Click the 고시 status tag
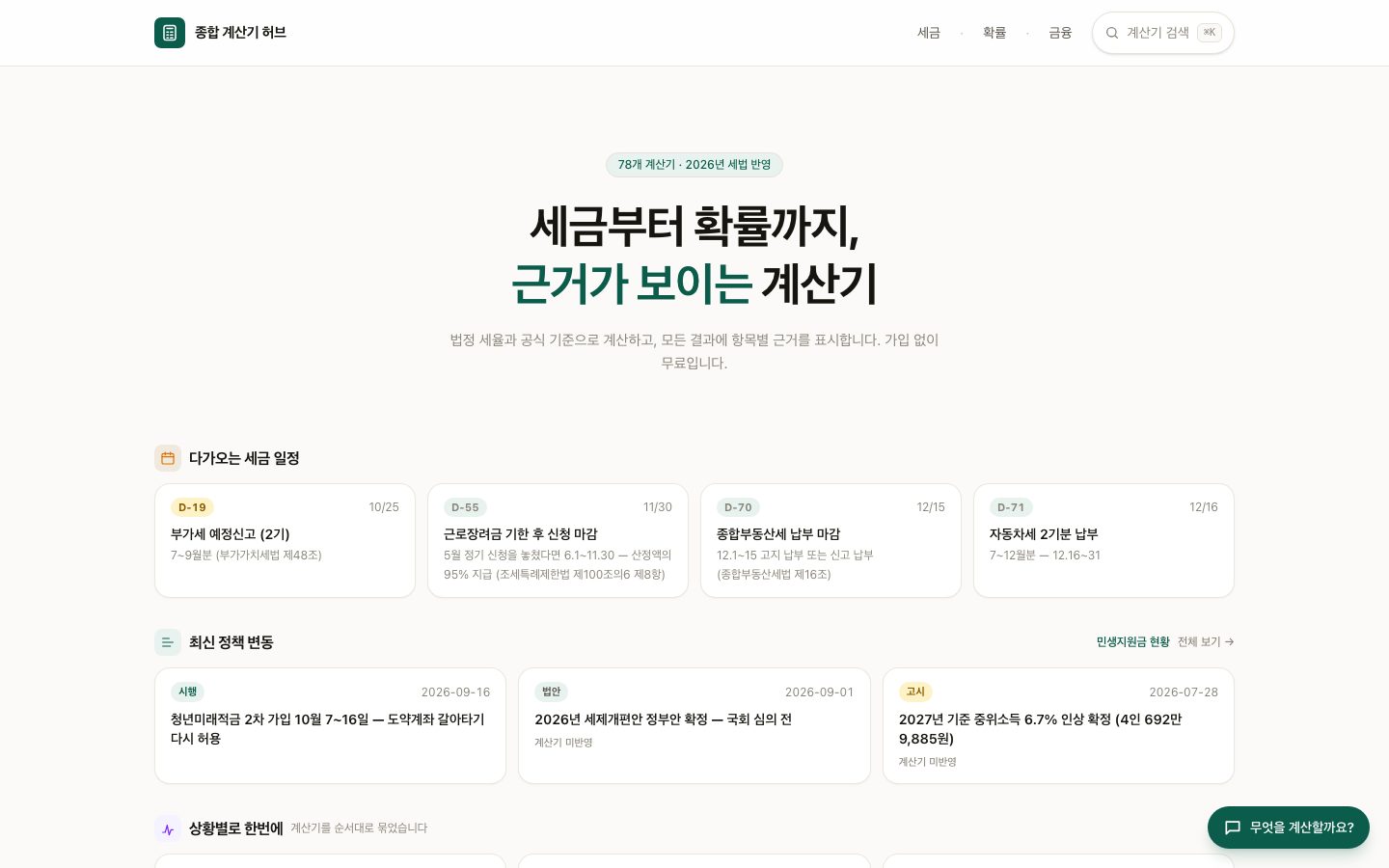 click(x=915, y=692)
